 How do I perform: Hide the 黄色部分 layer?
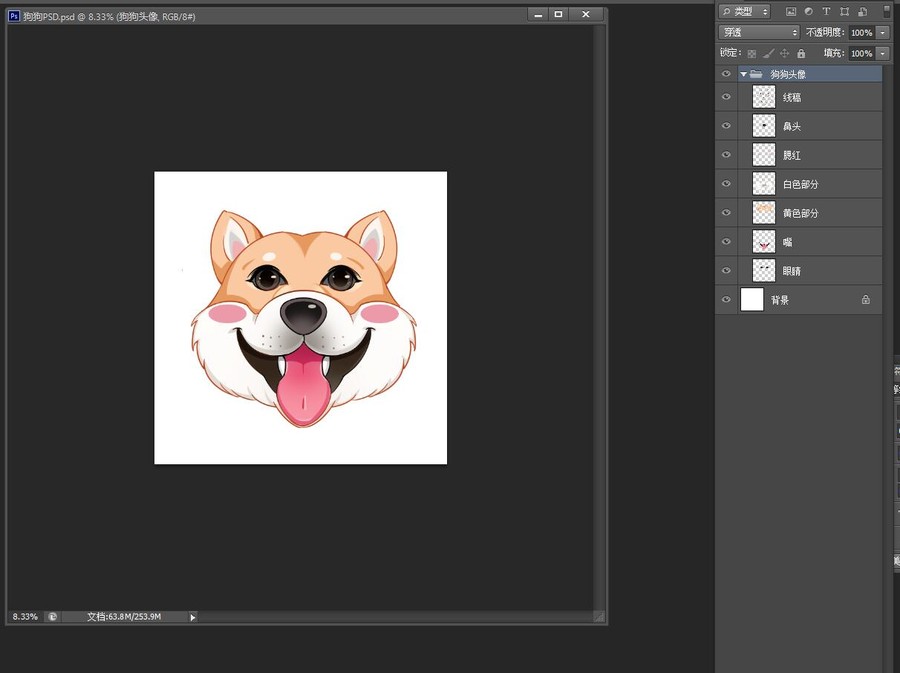click(726, 212)
